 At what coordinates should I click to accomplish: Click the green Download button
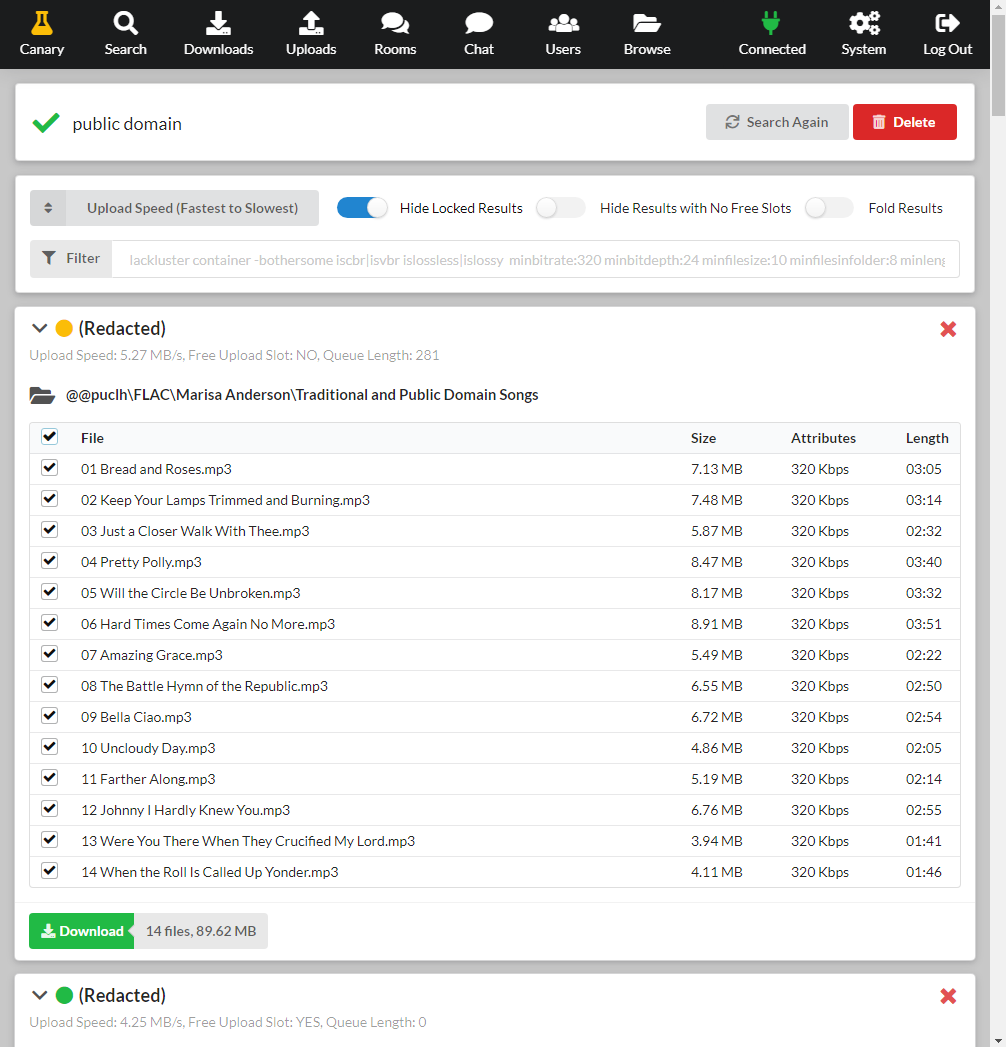(x=81, y=930)
